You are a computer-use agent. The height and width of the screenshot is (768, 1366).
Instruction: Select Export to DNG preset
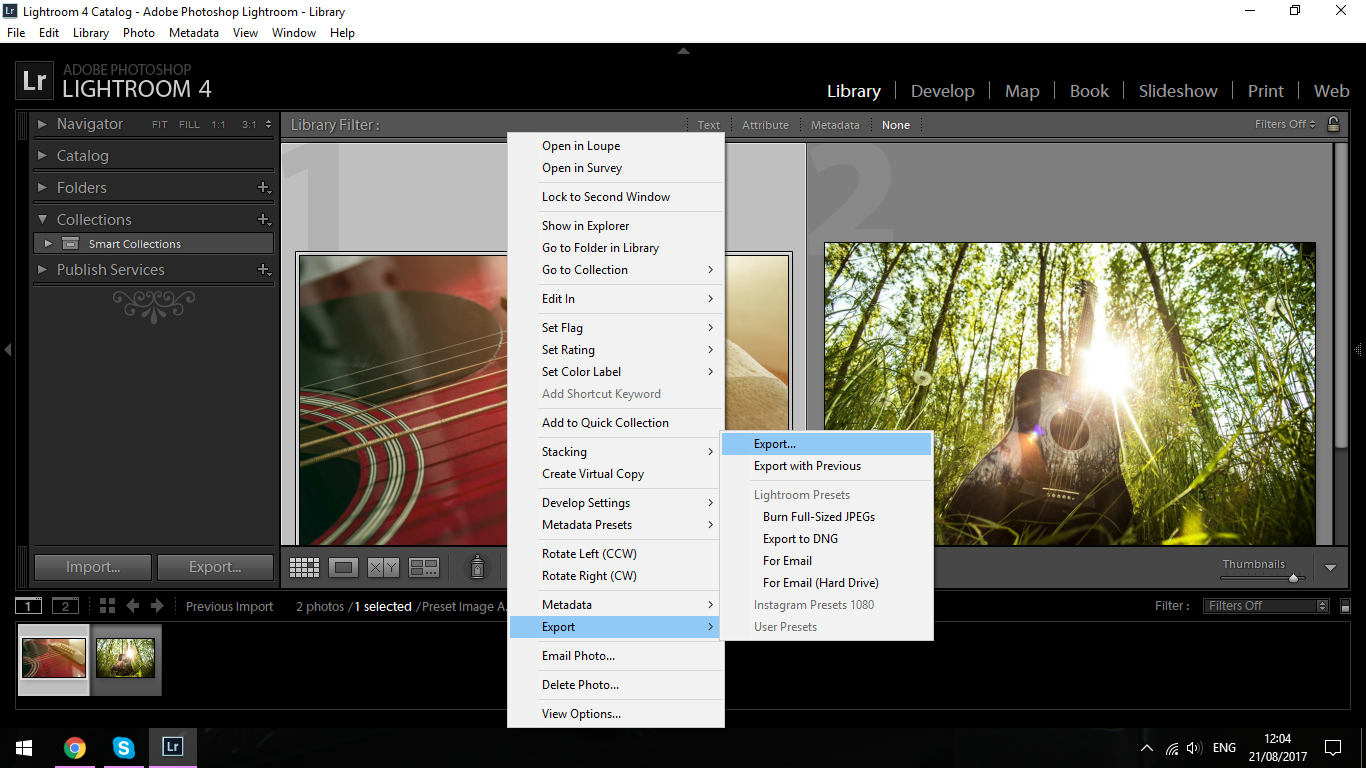[827, 539]
